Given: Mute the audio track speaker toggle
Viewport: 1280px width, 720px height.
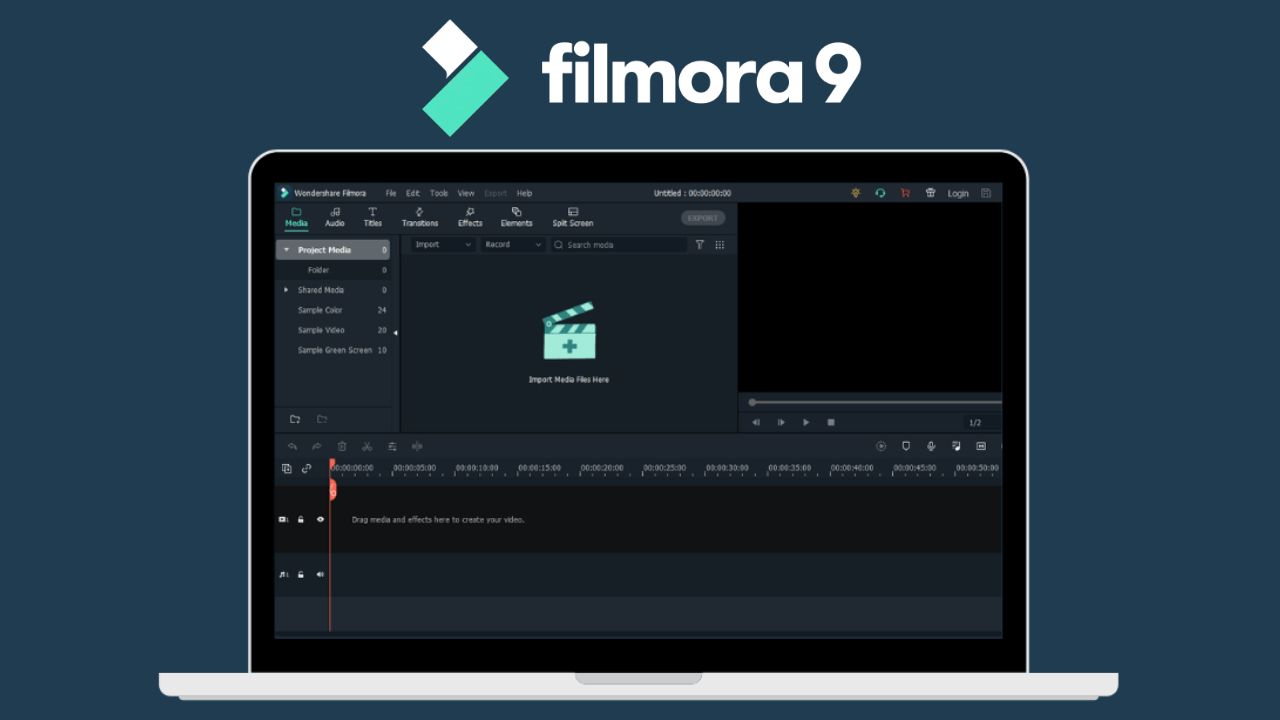Looking at the screenshot, I should point(320,574).
